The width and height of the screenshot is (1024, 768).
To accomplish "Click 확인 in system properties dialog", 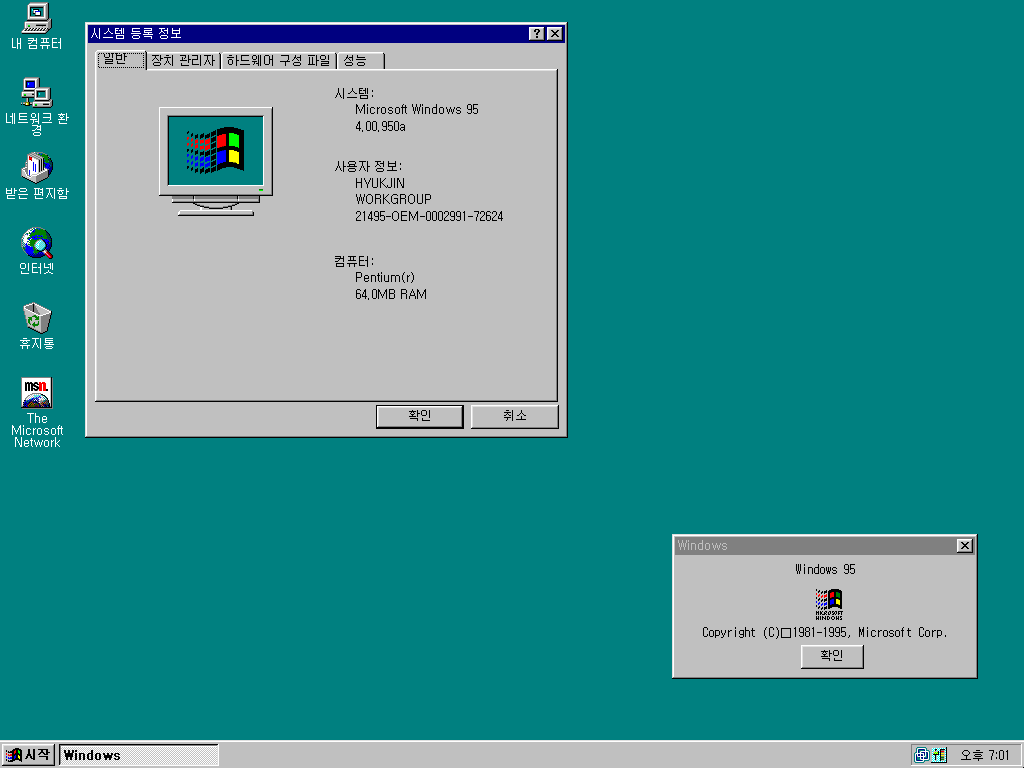I will [419, 417].
